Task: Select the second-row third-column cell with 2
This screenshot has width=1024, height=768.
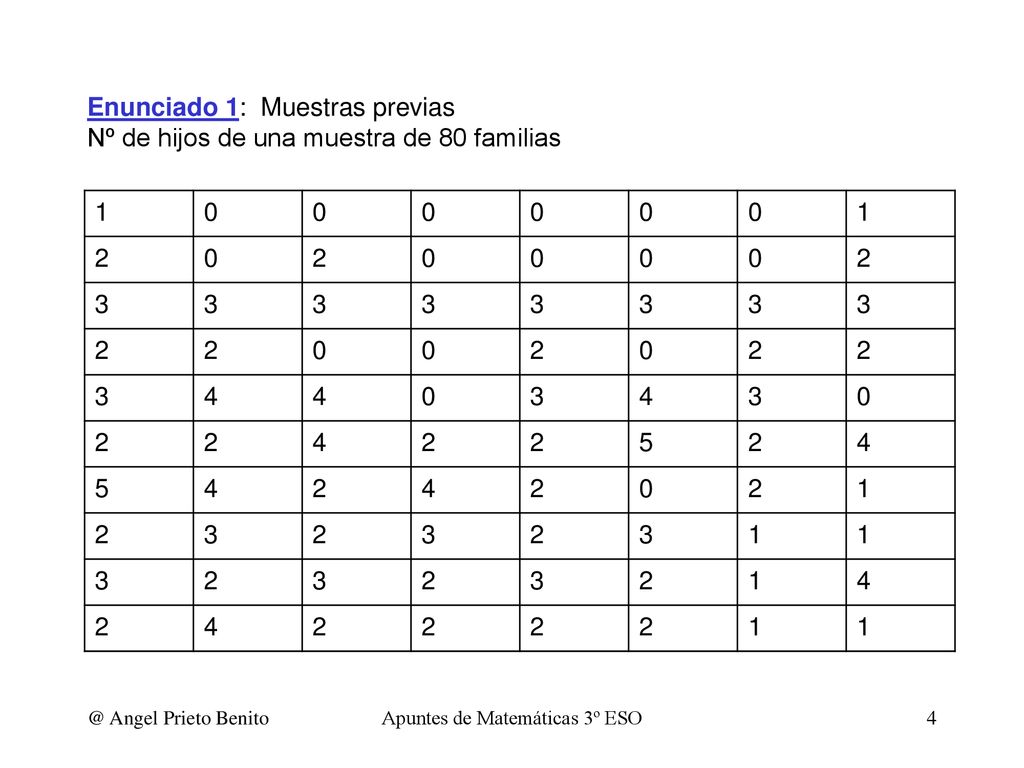Action: [357, 259]
